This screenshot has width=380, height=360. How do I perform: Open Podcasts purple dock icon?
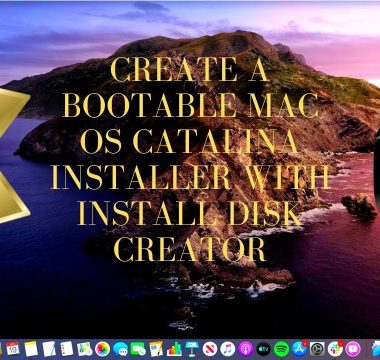[246, 349]
